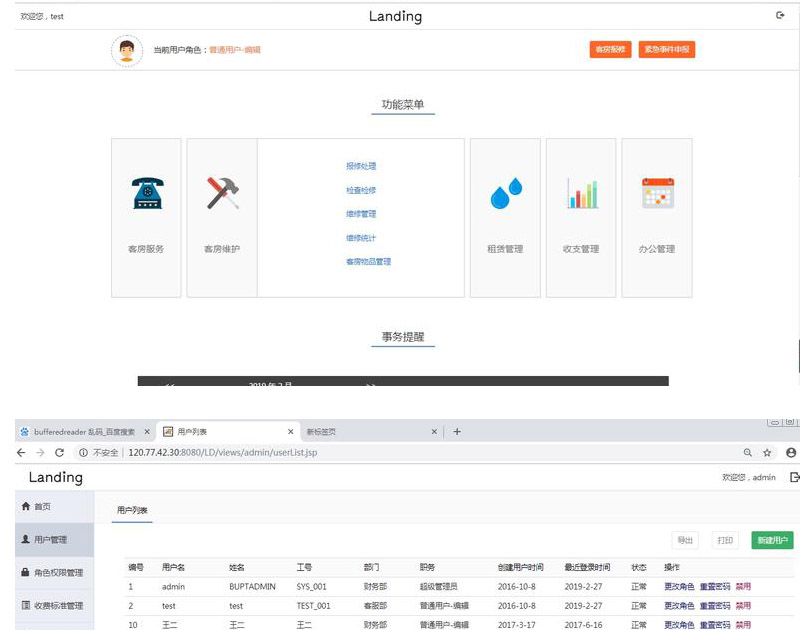Click the green 新建用户 button
Screen dimensions: 800x630
pos(772,540)
